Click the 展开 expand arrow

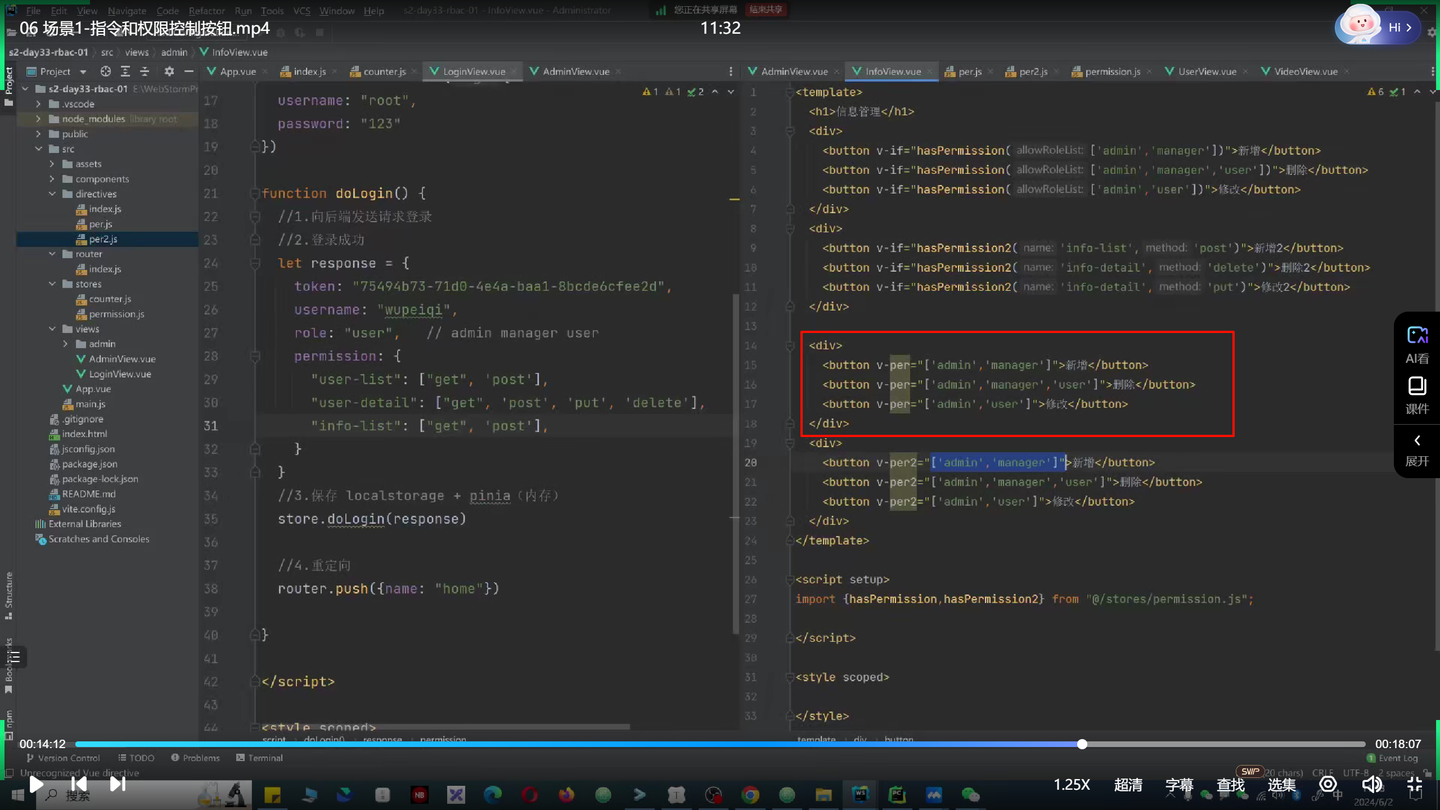click(x=1417, y=450)
